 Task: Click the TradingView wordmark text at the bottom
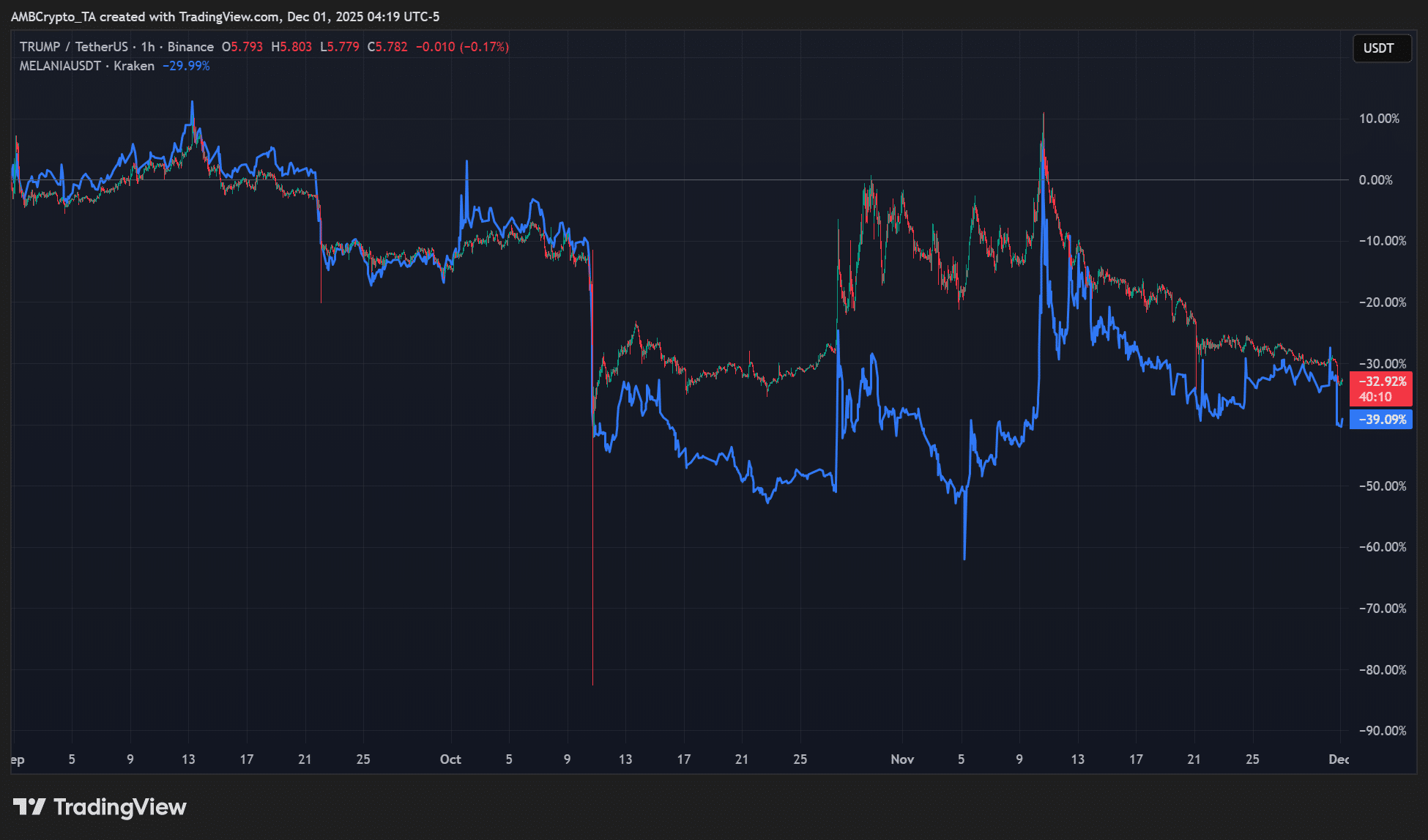pyautogui.click(x=120, y=807)
